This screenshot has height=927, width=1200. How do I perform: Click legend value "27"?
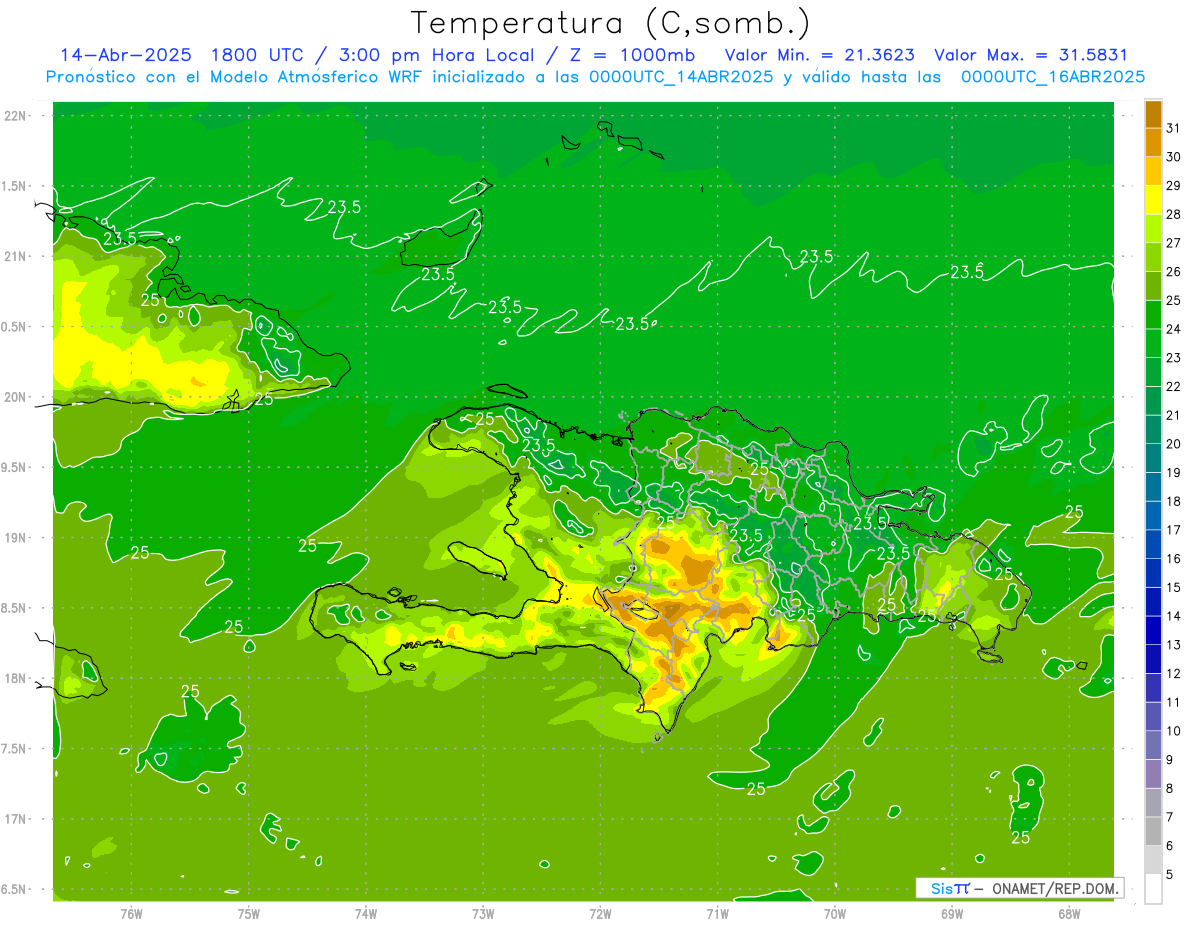coord(1173,243)
